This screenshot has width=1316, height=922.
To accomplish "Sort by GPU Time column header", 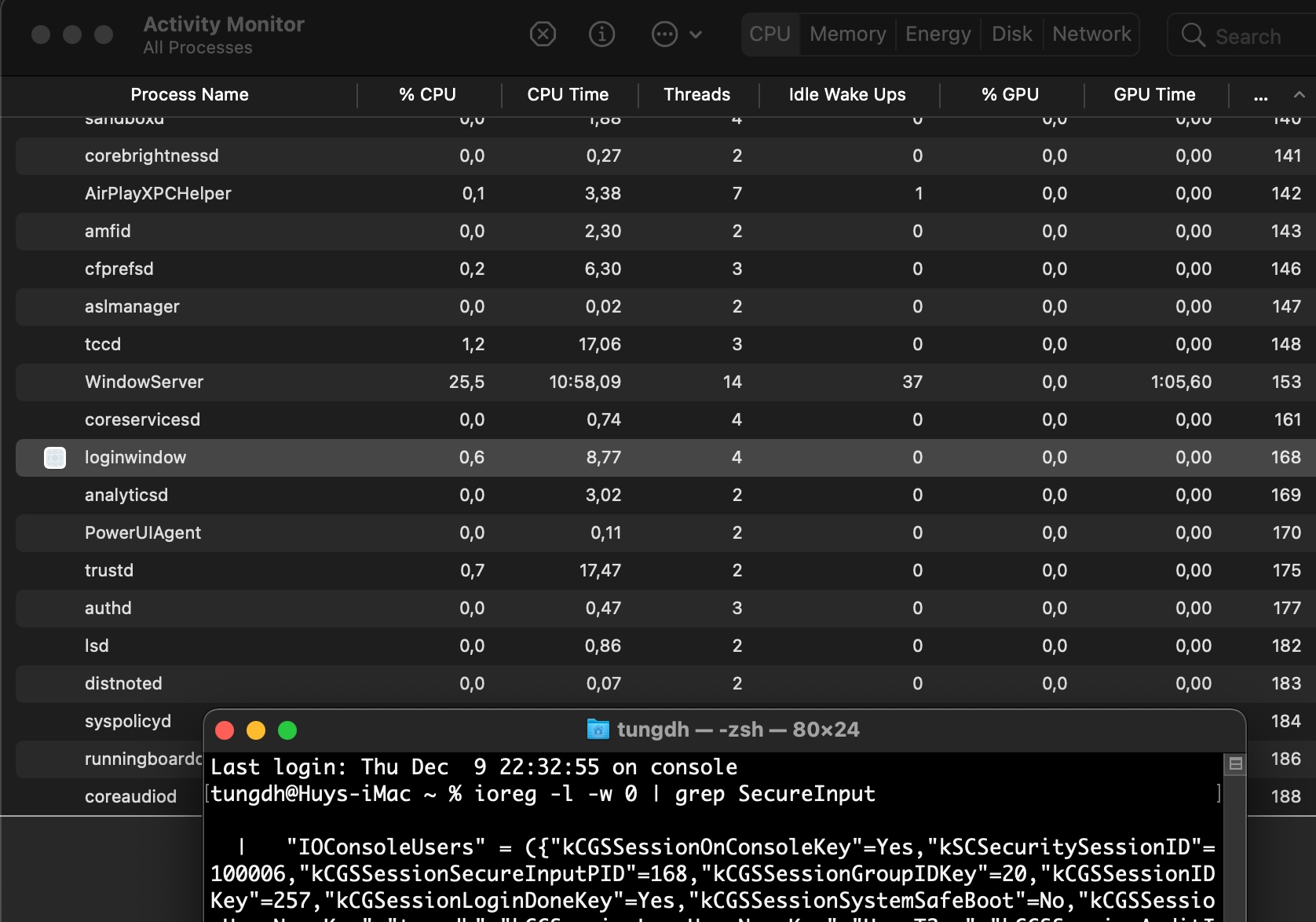I will pos(1154,95).
